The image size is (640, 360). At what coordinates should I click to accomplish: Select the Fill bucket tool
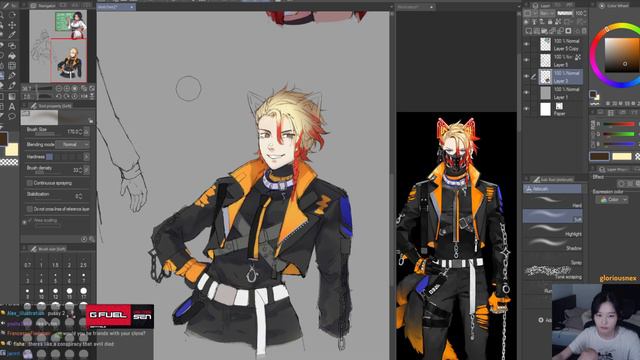[12, 56]
